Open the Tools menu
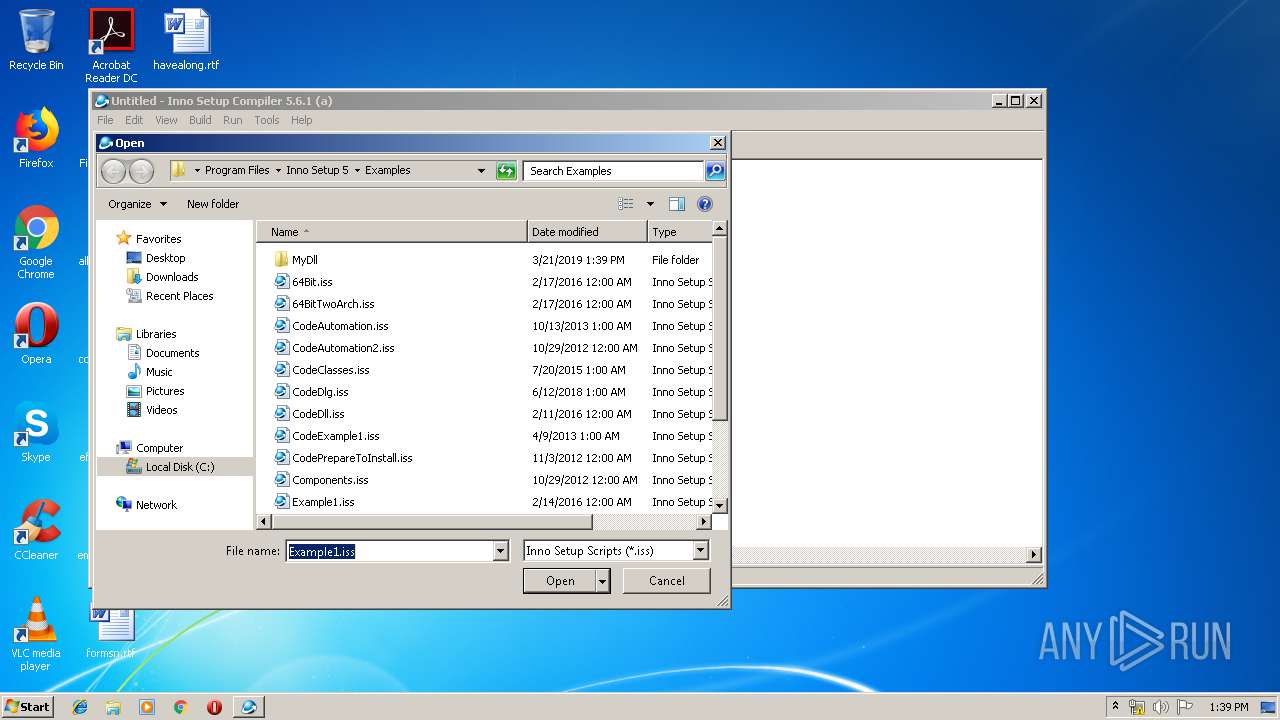Image resolution: width=1280 pixels, height=720 pixels. click(267, 120)
